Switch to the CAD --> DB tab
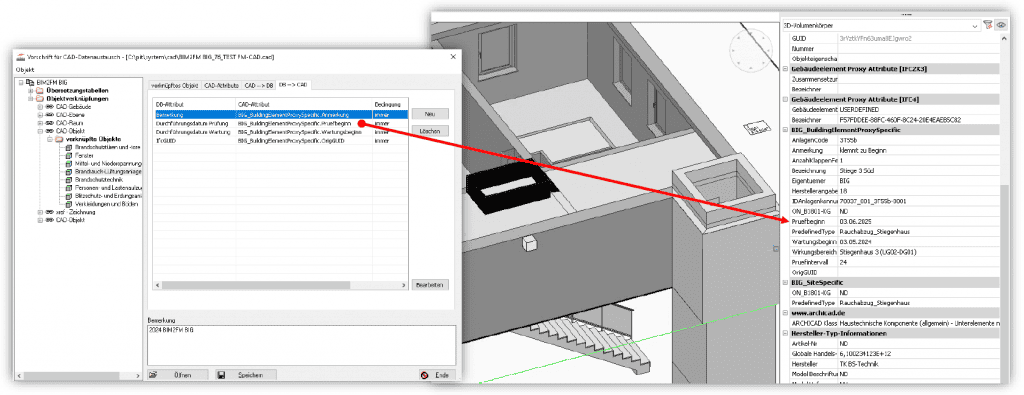The width and height of the screenshot is (1024, 395). click(x=258, y=86)
